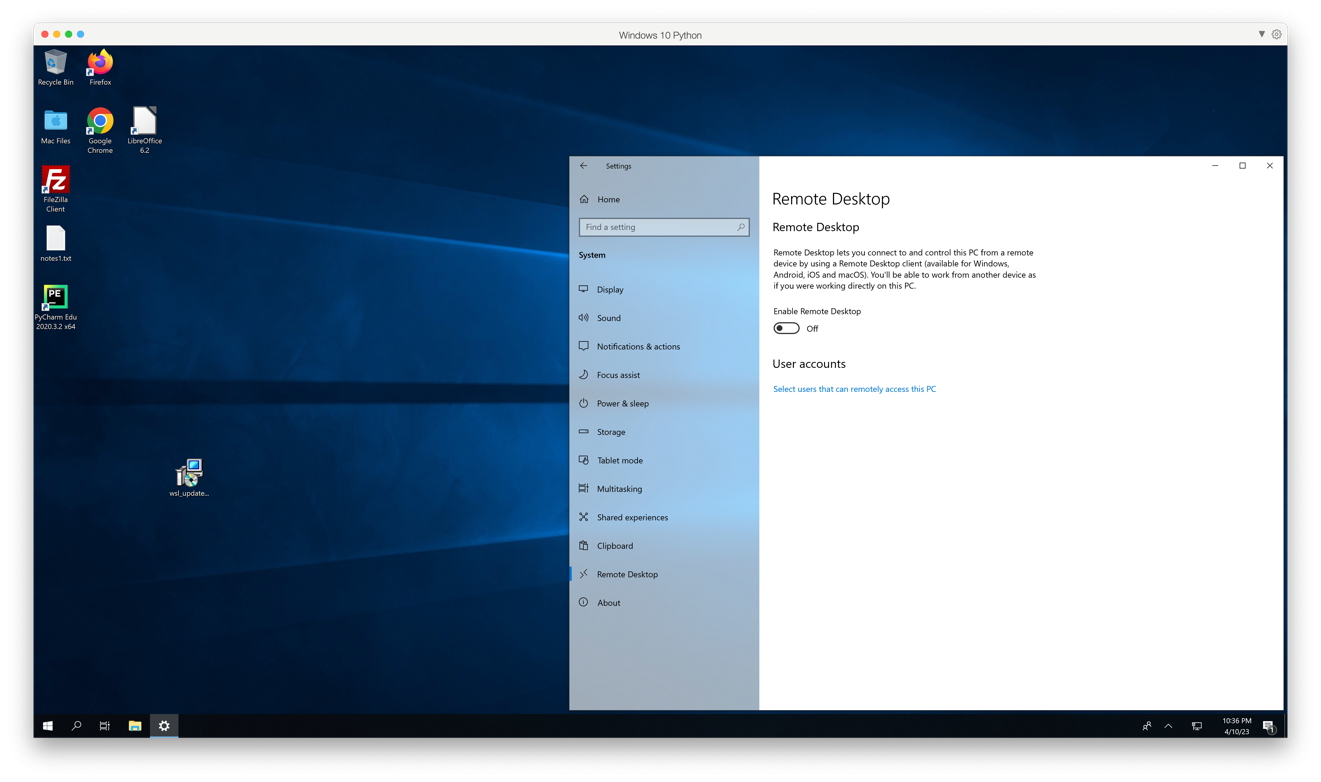
Task: Open the People icon in system tray
Action: point(1147,726)
